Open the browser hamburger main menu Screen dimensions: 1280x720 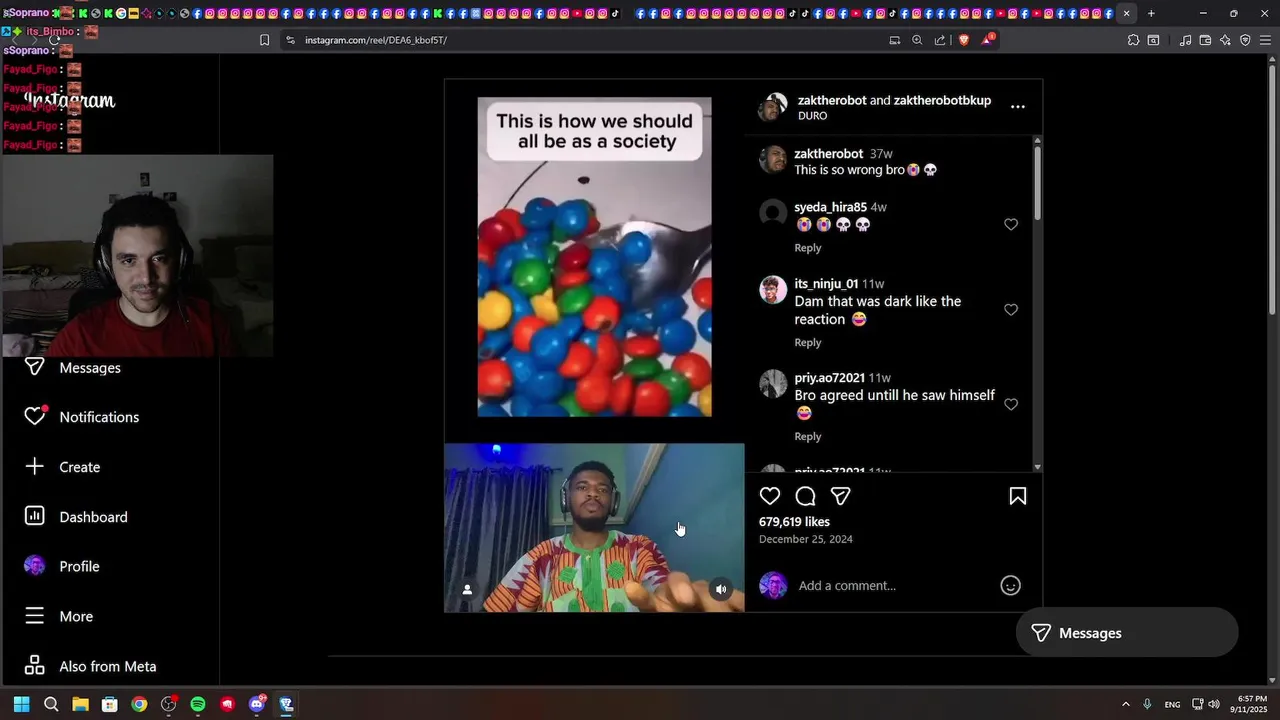point(1266,40)
